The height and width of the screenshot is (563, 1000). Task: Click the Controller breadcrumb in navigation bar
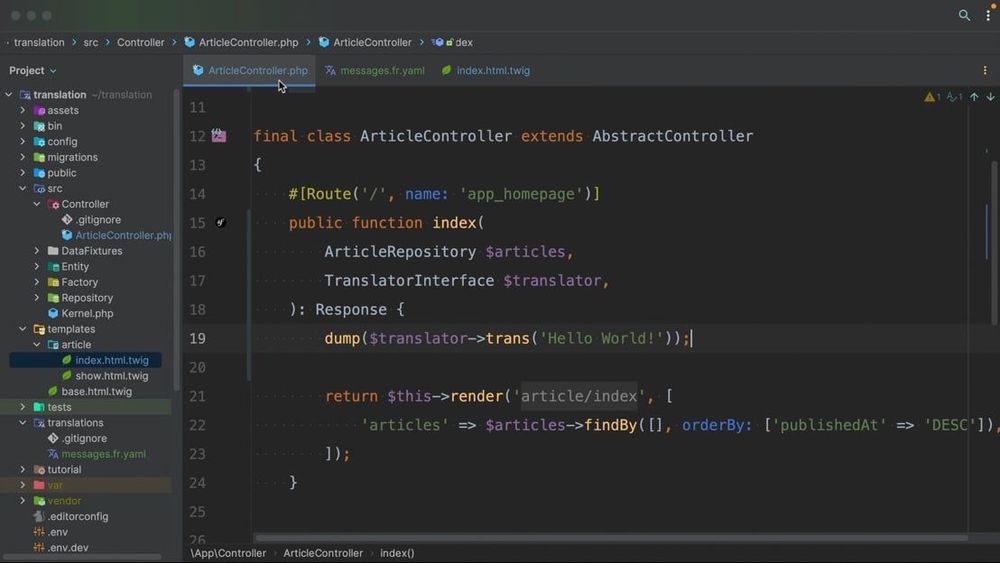click(140, 42)
